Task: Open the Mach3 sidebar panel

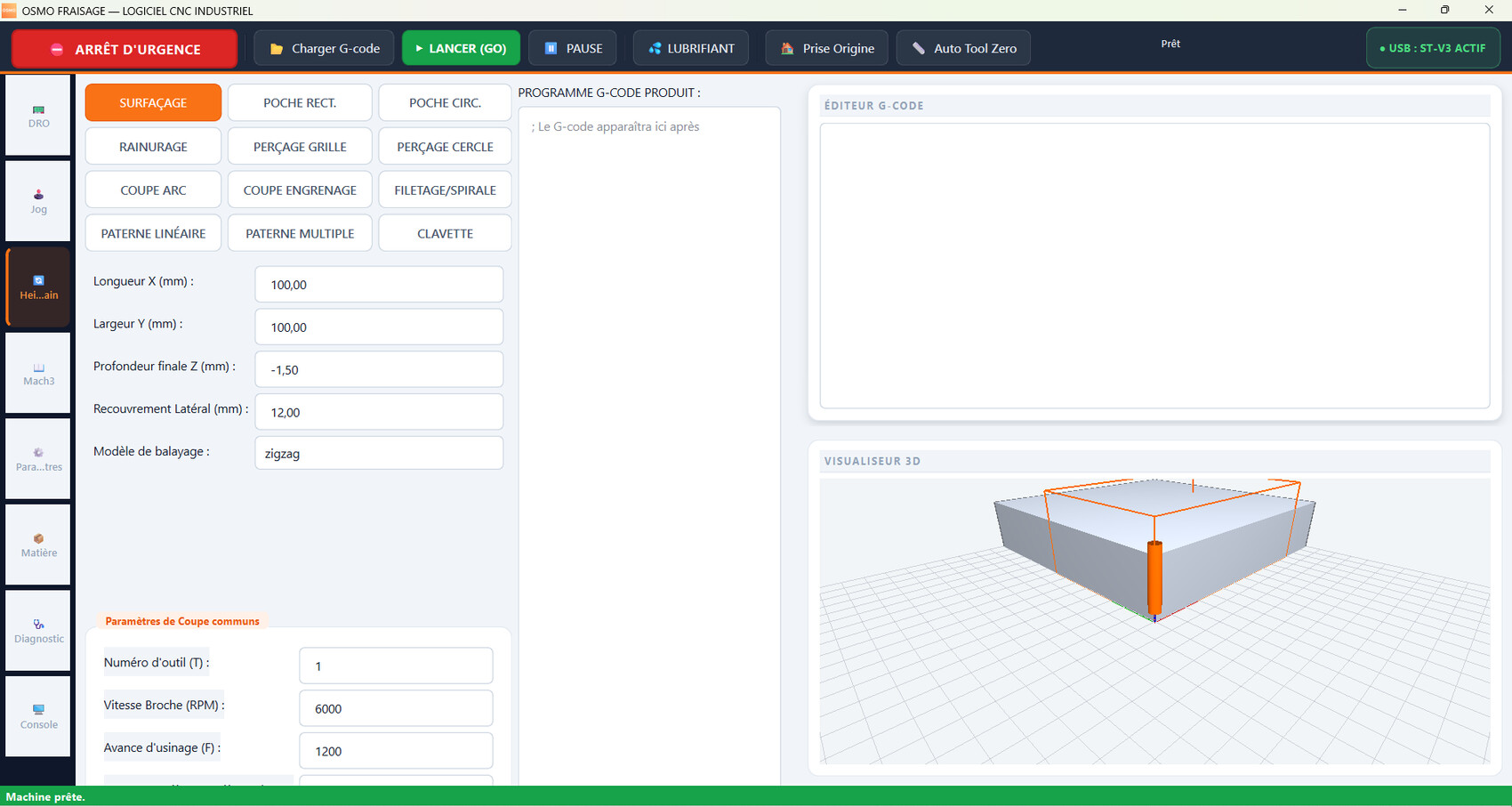Action: [38, 373]
